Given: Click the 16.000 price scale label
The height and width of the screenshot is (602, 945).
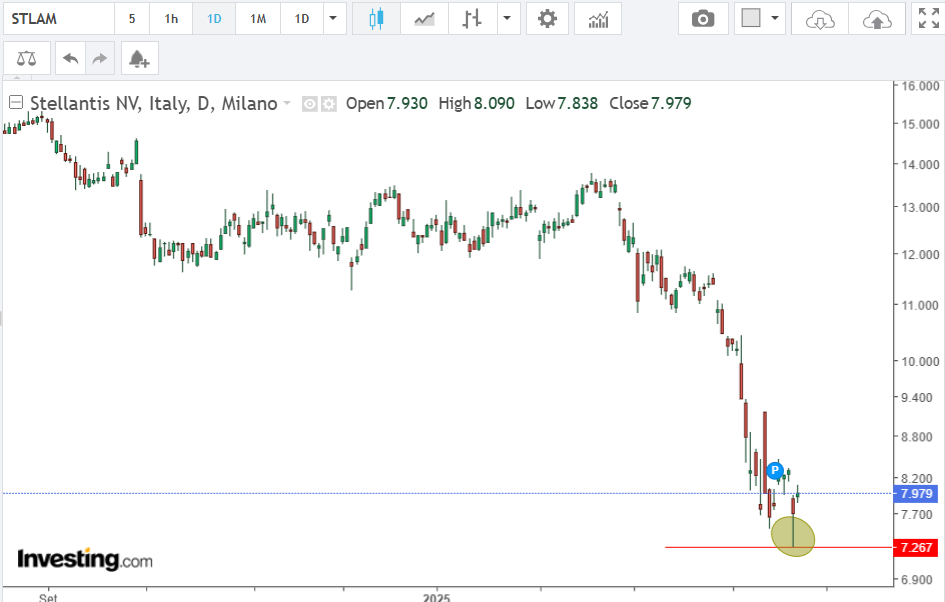Looking at the screenshot, I should tap(920, 86).
